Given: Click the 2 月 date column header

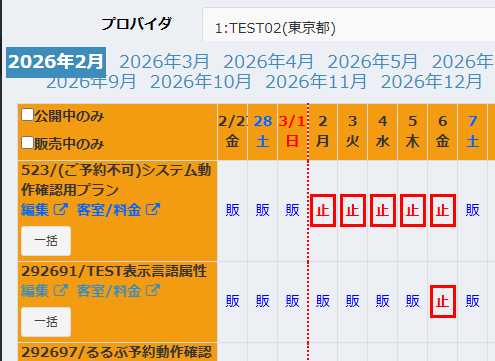Looking at the screenshot, I should pyautogui.click(x=323, y=132).
